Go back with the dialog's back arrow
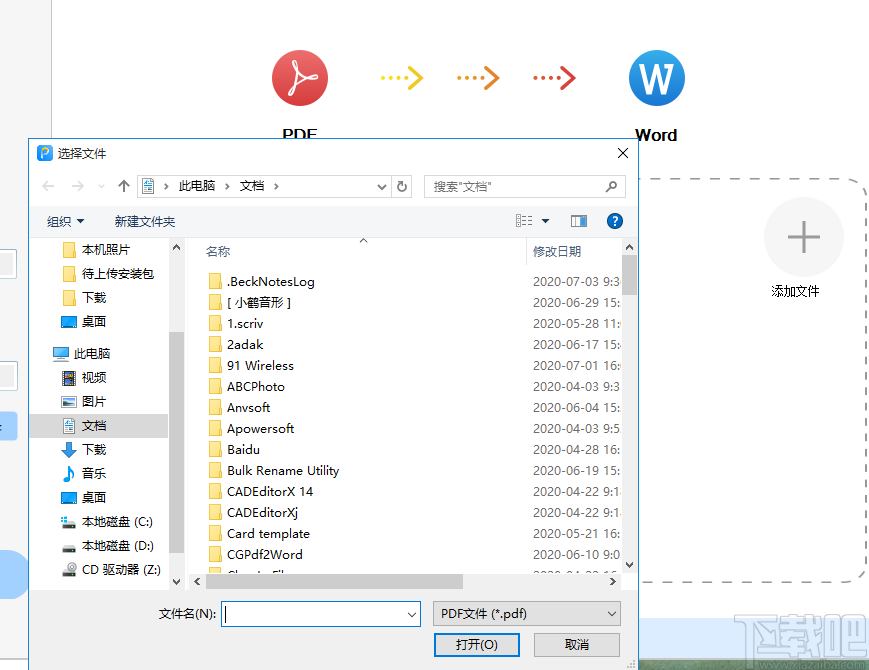This screenshot has width=869, height=670. pos(48,186)
